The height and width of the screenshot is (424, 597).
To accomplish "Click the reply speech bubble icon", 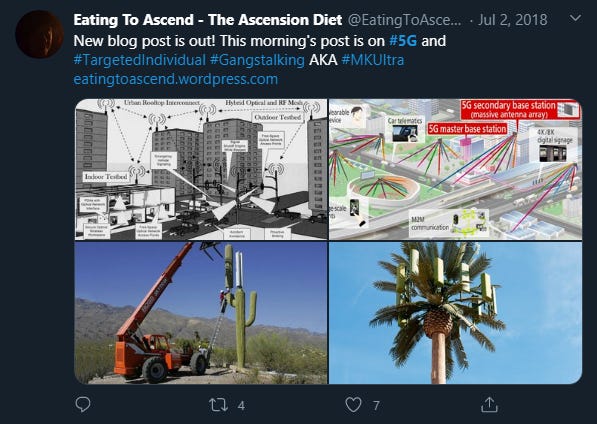I will tap(83, 405).
